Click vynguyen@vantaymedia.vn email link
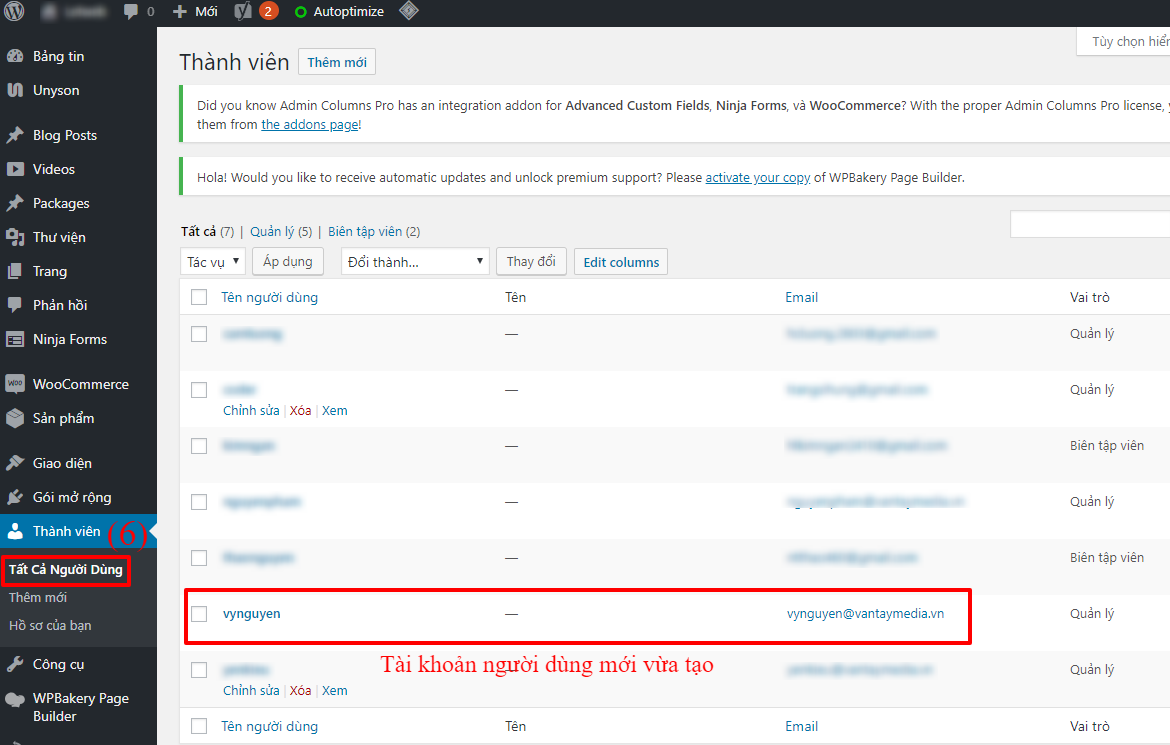The image size is (1170, 745). click(866, 614)
